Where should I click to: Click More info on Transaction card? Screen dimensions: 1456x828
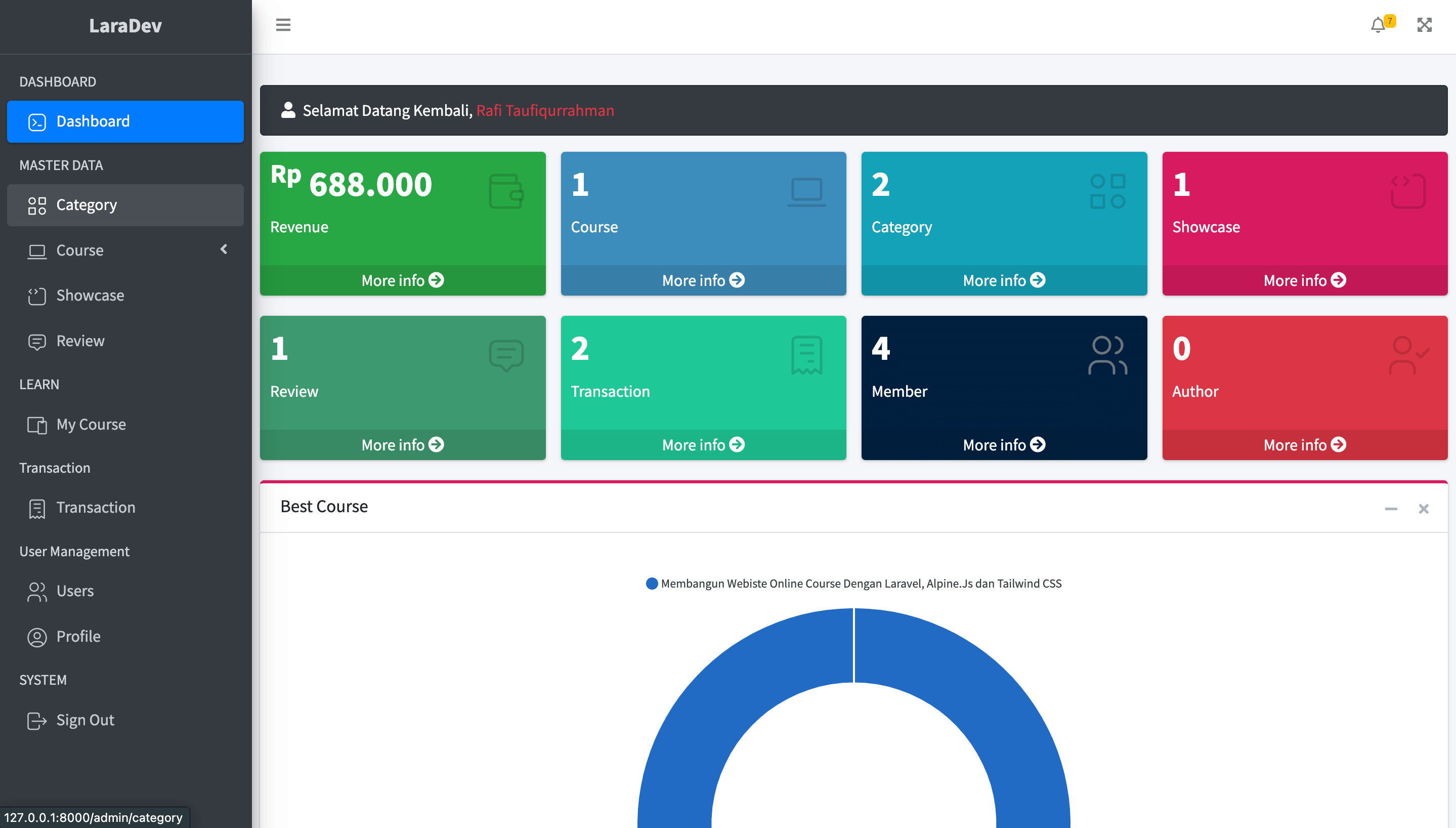[x=703, y=445]
